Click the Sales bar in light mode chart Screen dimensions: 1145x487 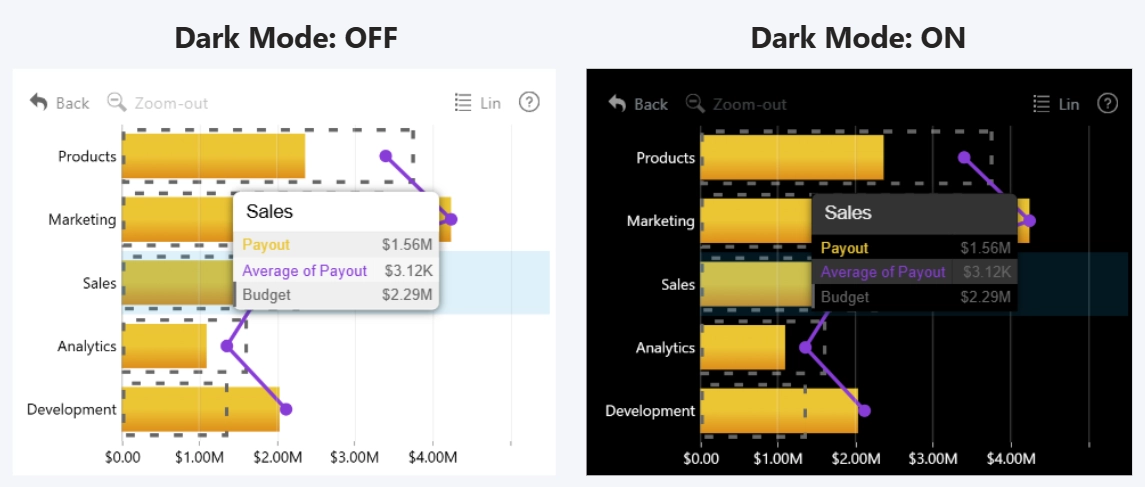[x=177, y=283]
